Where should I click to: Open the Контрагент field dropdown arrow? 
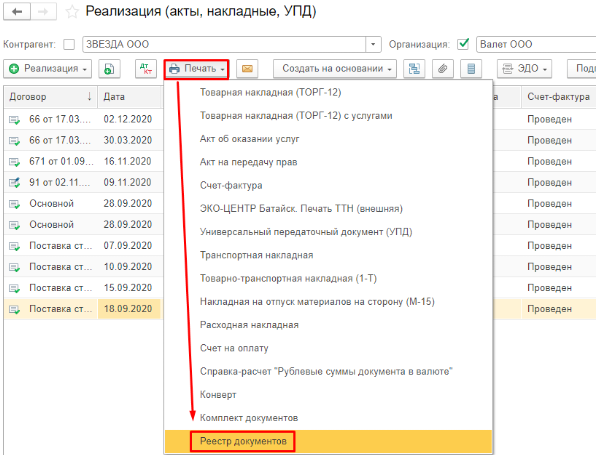[374, 44]
